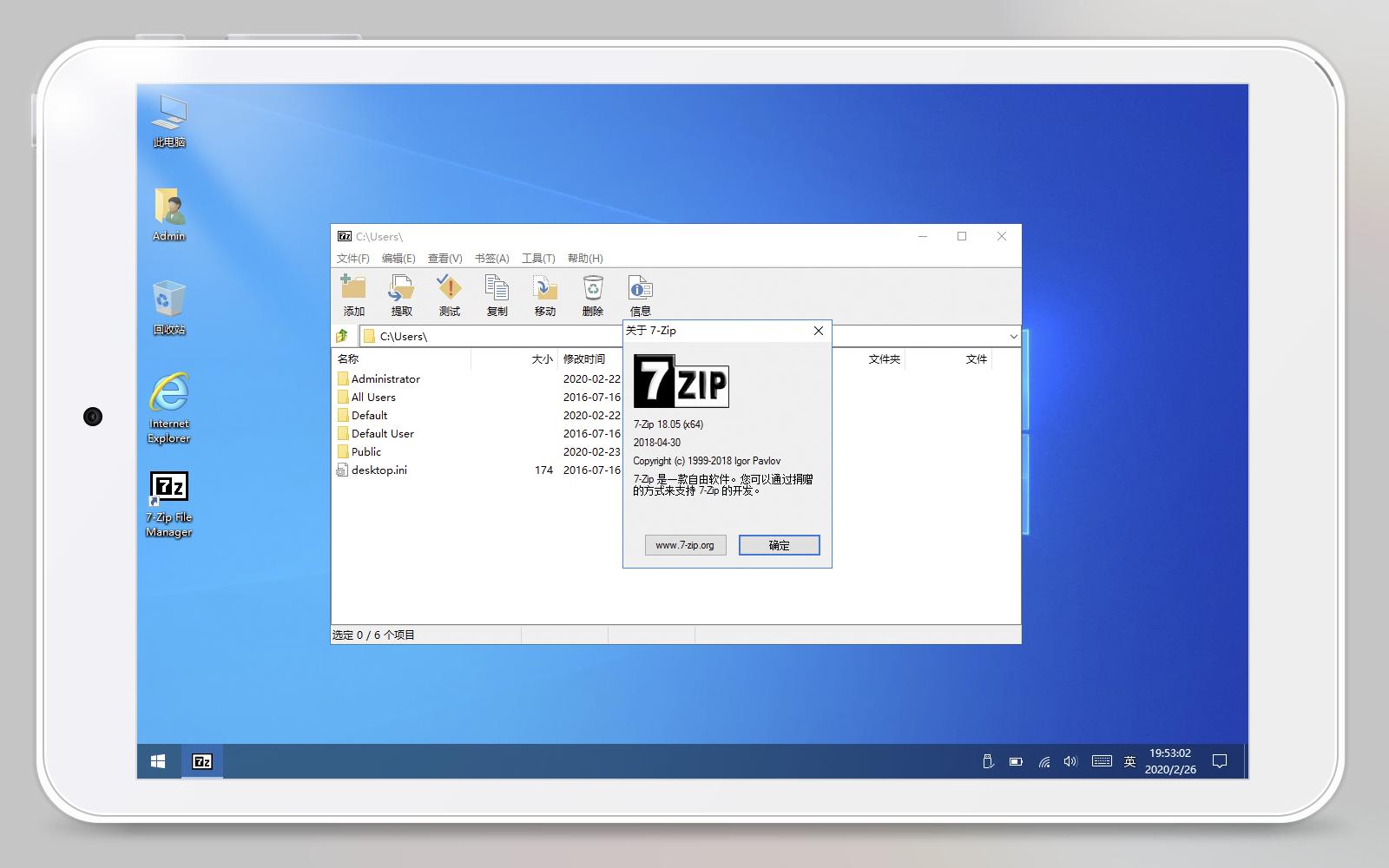Open the 工具(T) menu
This screenshot has width=1389, height=868.
tap(538, 258)
